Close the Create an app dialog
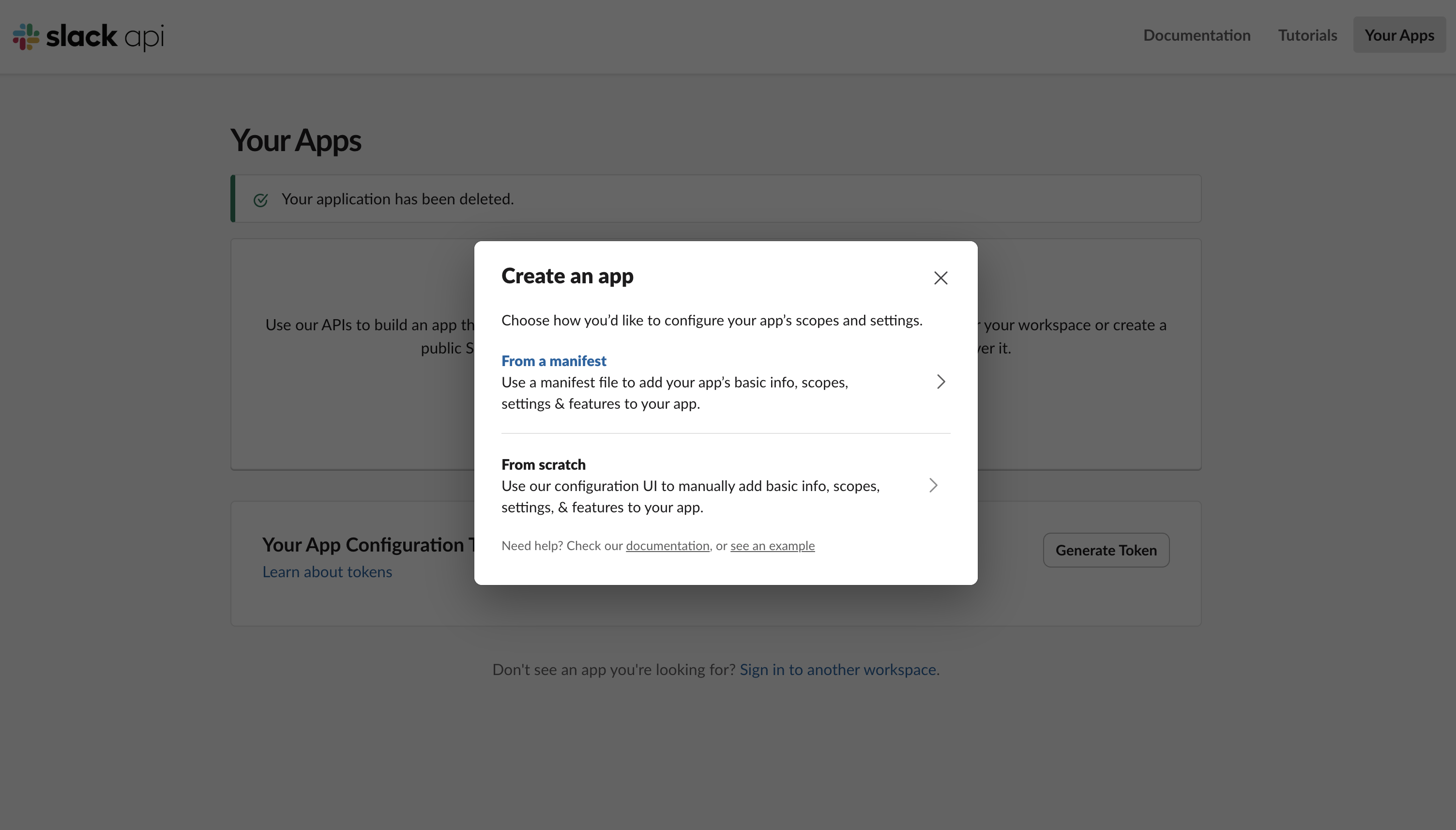1456x830 pixels. coord(940,277)
